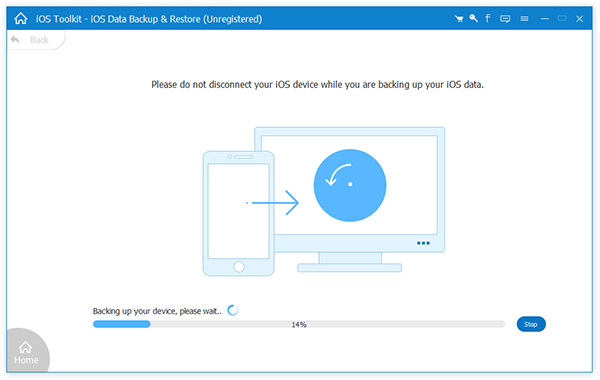Click the iPhone device illustration
Viewport: 600px width, 380px height.
click(x=238, y=214)
